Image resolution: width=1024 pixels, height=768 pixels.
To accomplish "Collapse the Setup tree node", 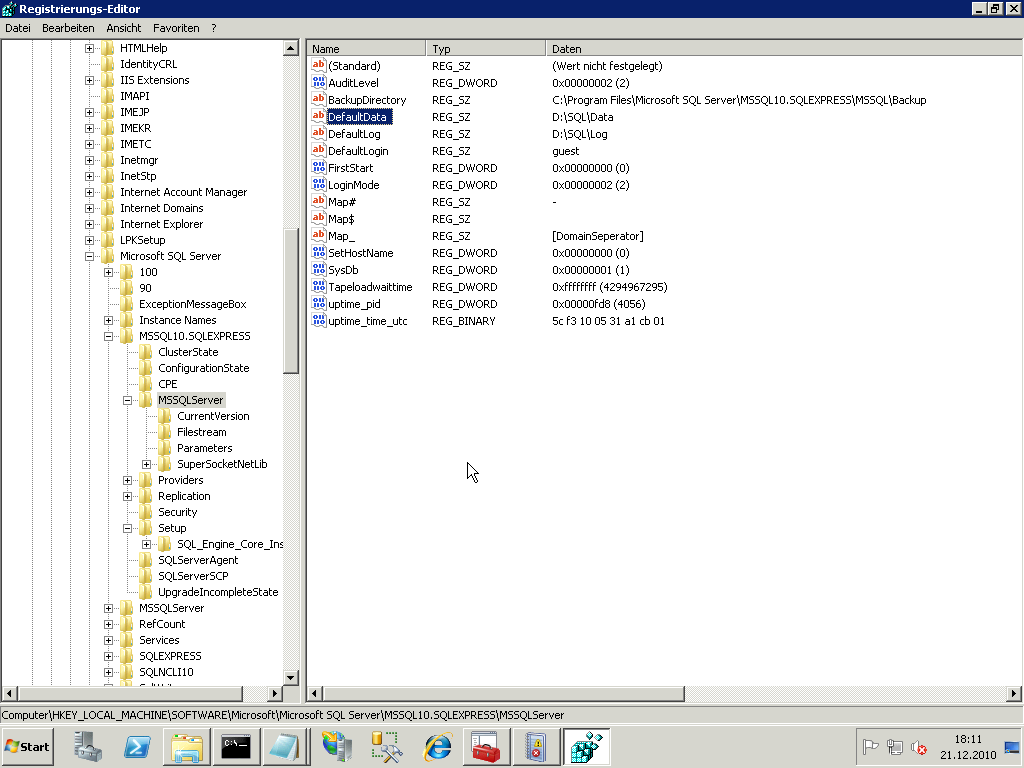I will [x=128, y=528].
